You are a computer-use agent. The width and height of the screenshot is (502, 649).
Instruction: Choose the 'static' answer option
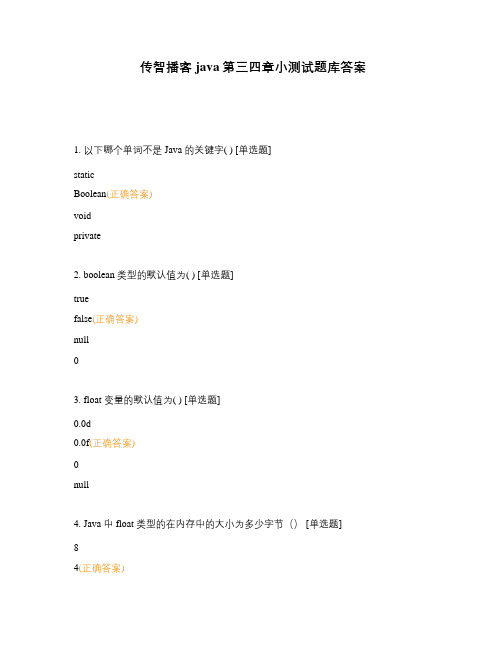click(84, 175)
